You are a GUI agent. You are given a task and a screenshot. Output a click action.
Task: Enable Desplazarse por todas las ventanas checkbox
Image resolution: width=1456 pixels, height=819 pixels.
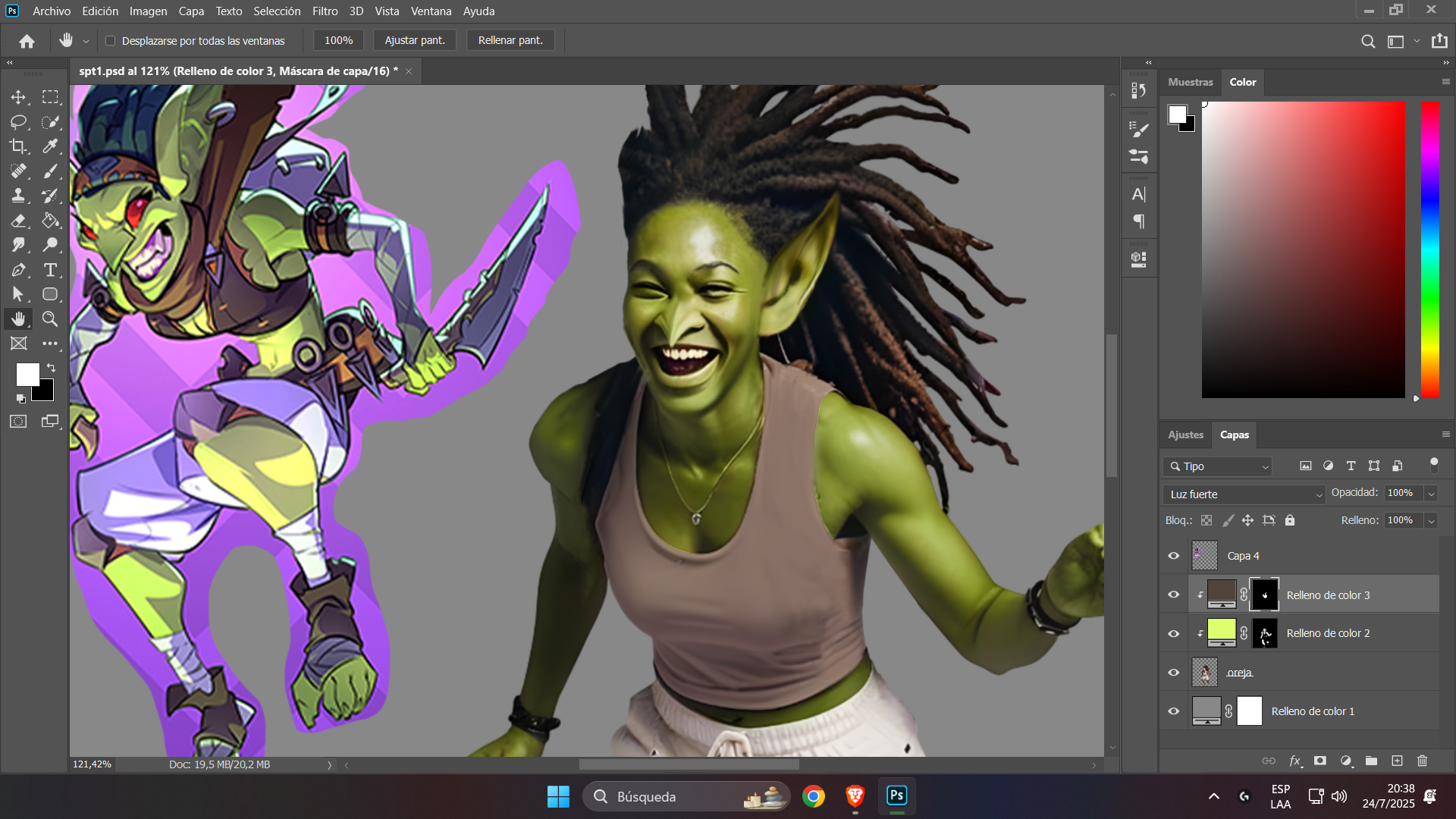(x=111, y=41)
